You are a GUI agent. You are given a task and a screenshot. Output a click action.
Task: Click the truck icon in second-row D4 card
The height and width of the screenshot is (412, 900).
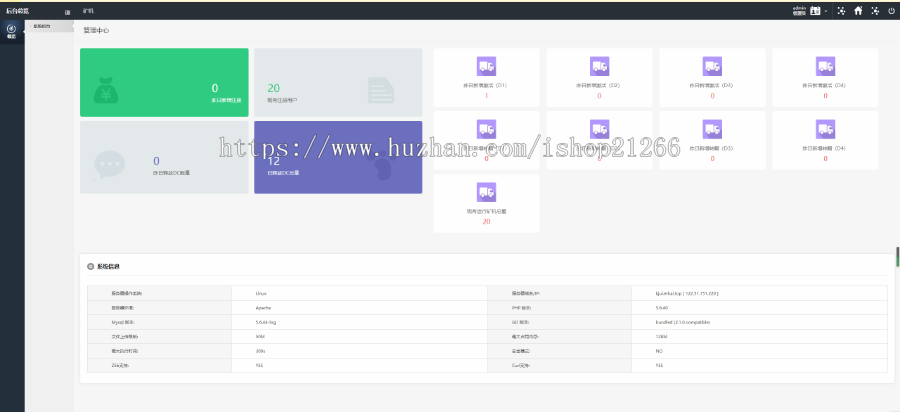coord(825,130)
